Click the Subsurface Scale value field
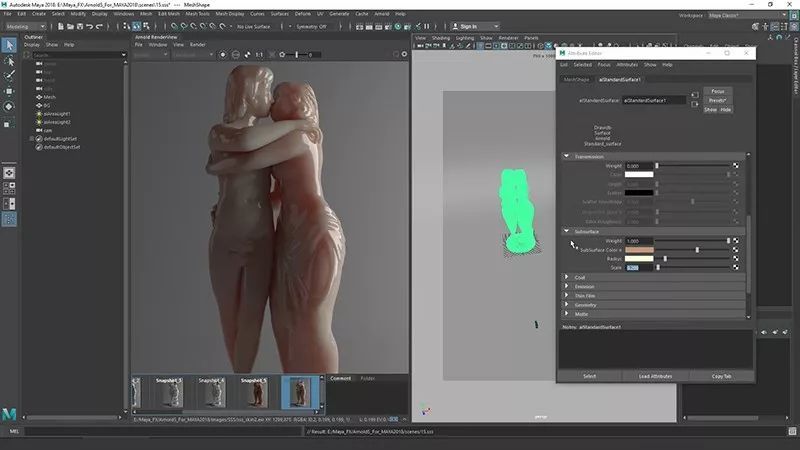The width and height of the screenshot is (800, 450). coord(634,267)
